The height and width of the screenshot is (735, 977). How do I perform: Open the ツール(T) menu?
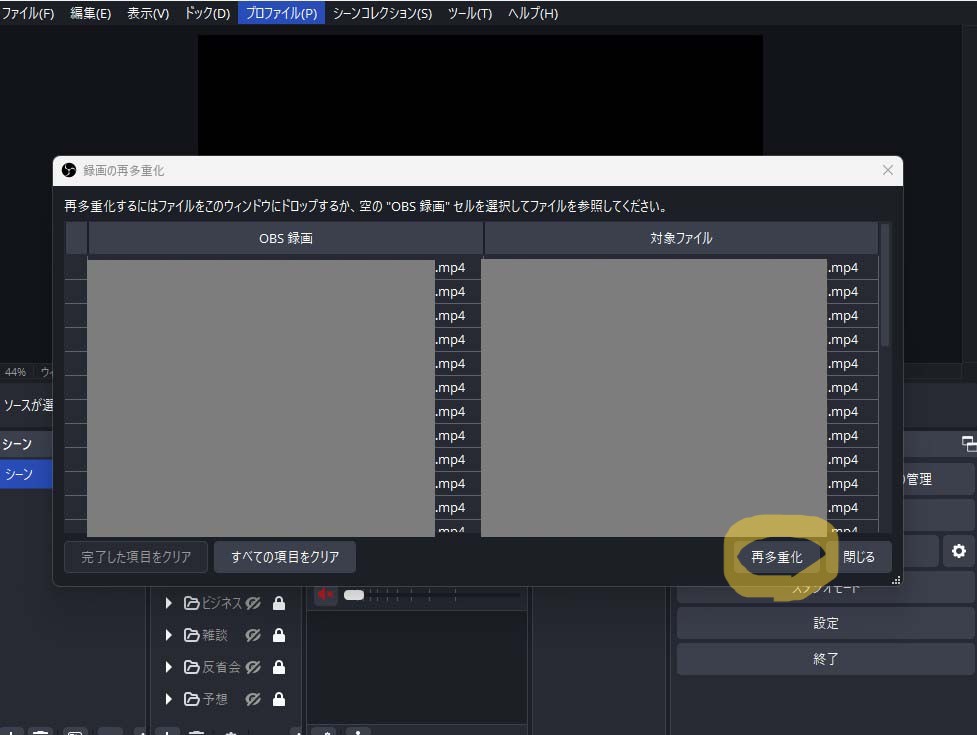tap(470, 13)
